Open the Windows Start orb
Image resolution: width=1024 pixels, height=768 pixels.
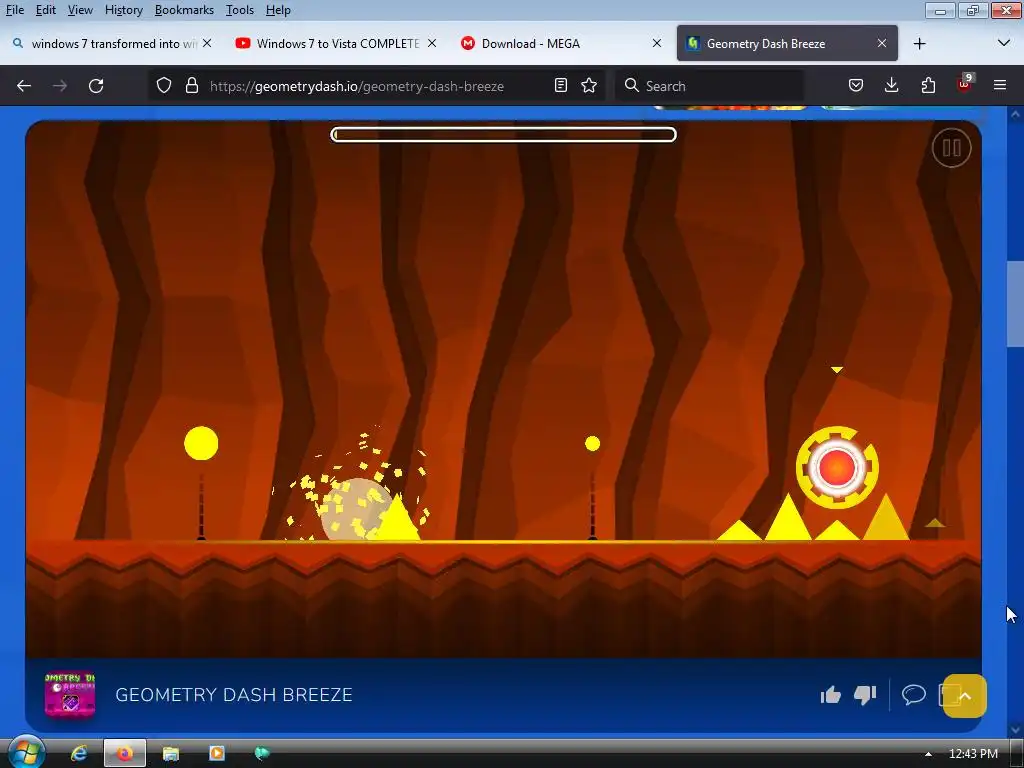pyautogui.click(x=26, y=753)
